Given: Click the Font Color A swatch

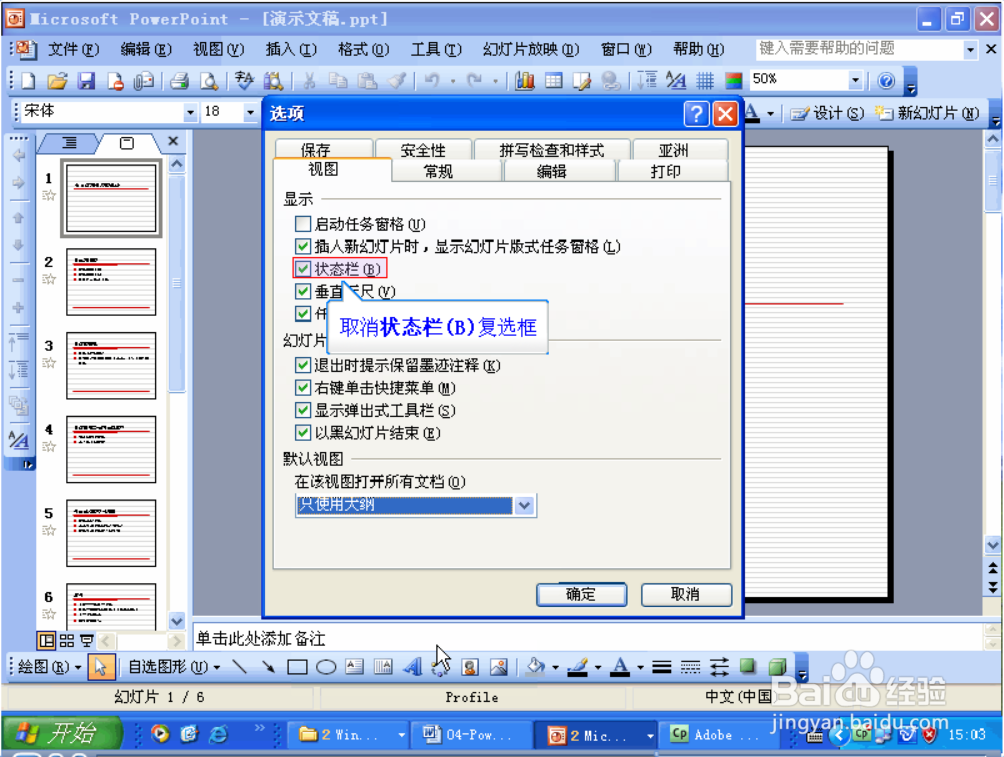Looking at the screenshot, I should (x=620, y=667).
